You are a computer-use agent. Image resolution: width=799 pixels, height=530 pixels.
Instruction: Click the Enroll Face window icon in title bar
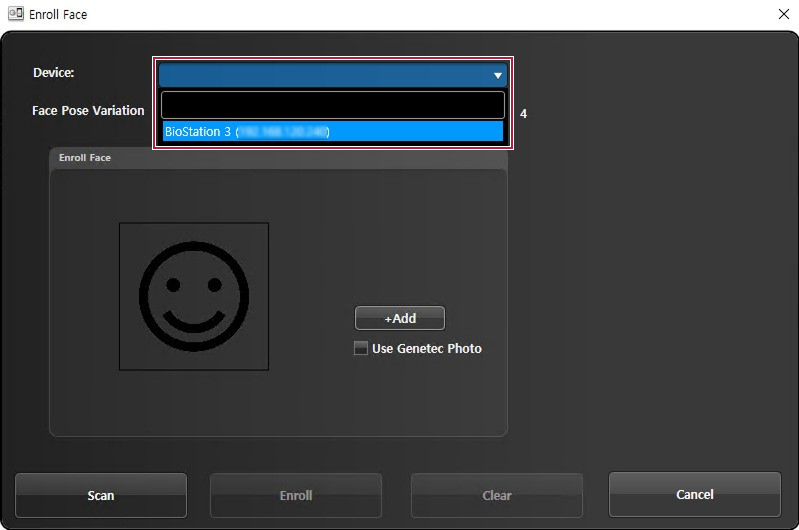[15, 14]
